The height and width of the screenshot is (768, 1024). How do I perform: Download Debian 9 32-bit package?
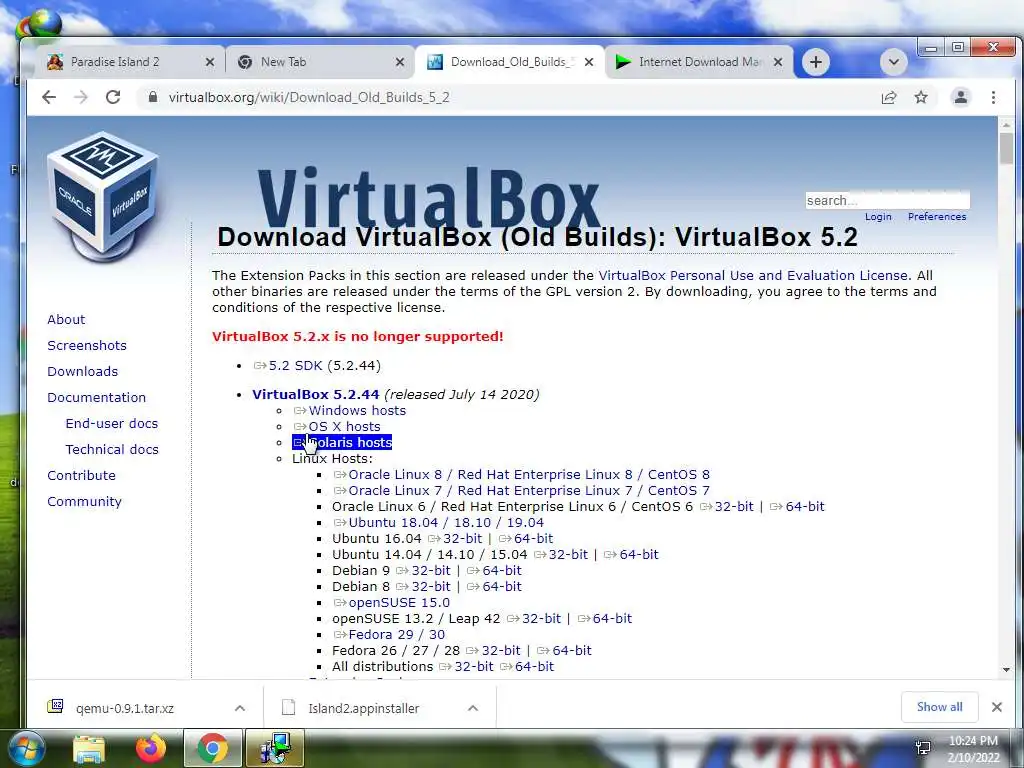click(x=423, y=571)
